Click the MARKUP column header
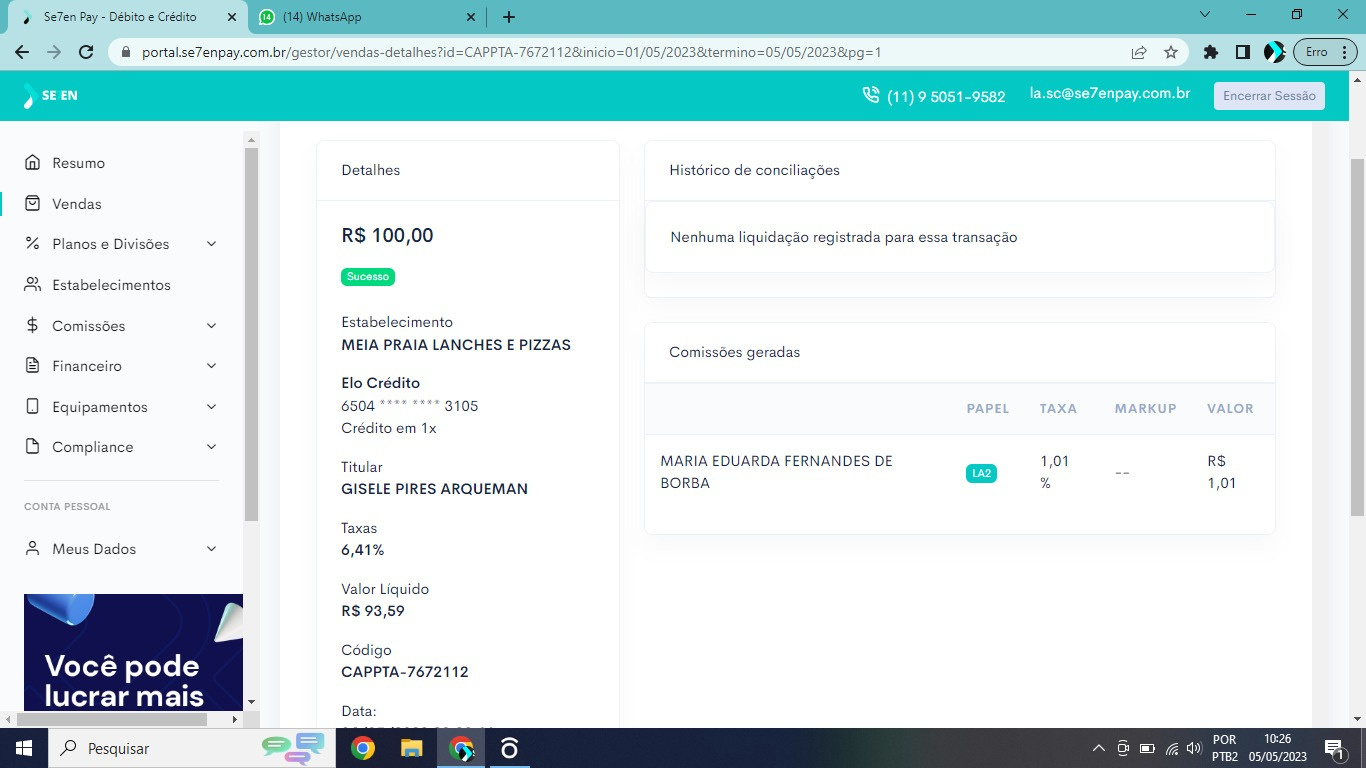Viewport: 1366px width, 768px height. pyautogui.click(x=1146, y=408)
